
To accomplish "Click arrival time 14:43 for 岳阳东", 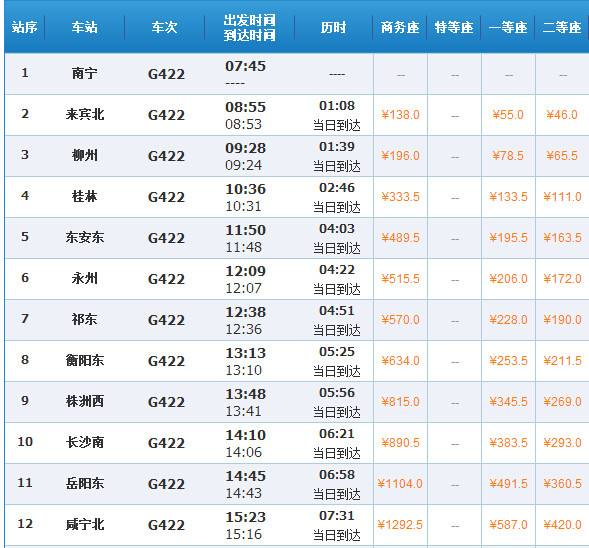I will point(243,493).
